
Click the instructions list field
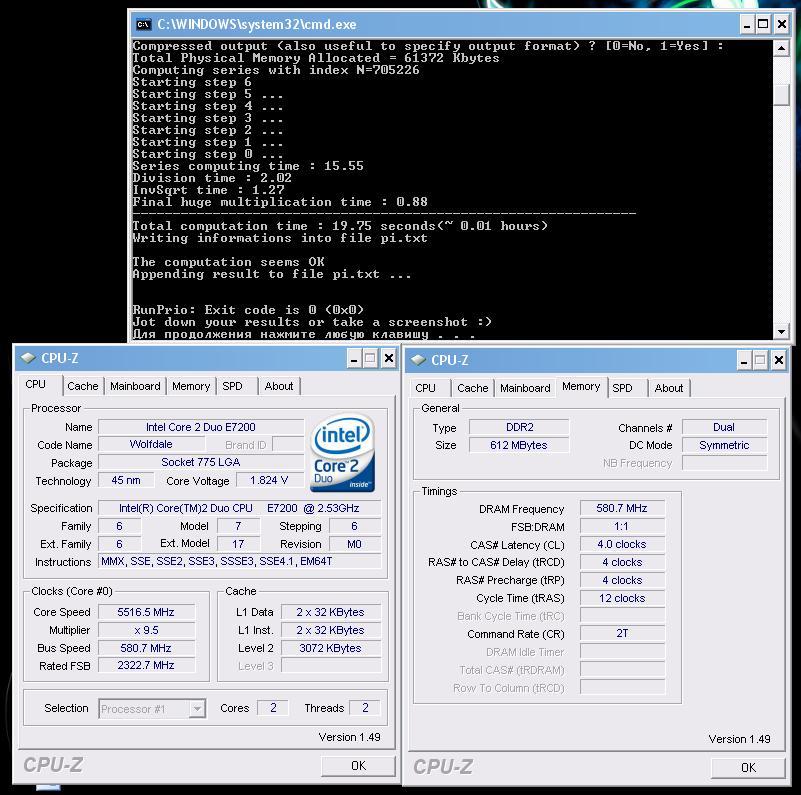240,561
